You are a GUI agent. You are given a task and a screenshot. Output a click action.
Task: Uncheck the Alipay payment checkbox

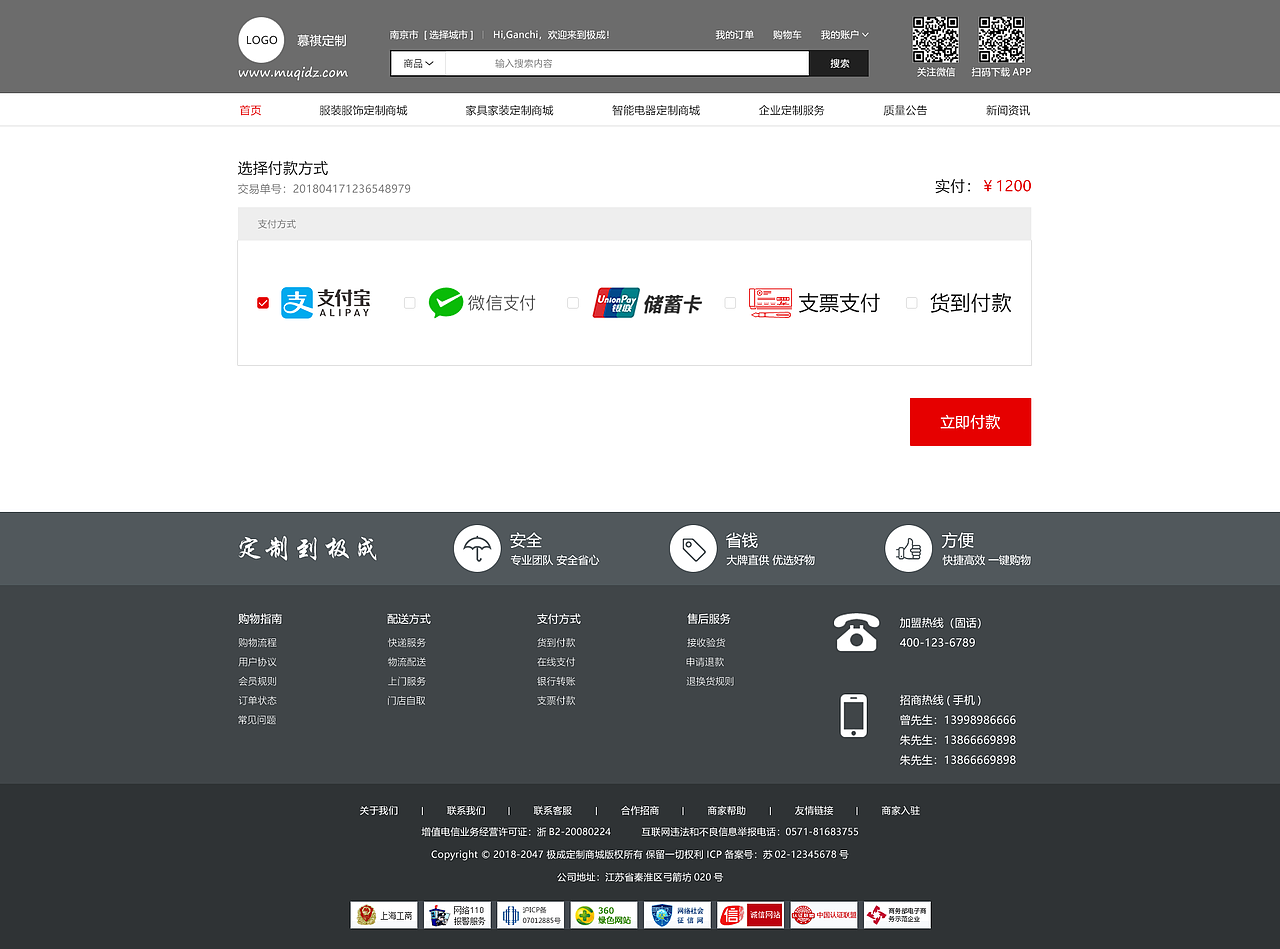(x=262, y=302)
